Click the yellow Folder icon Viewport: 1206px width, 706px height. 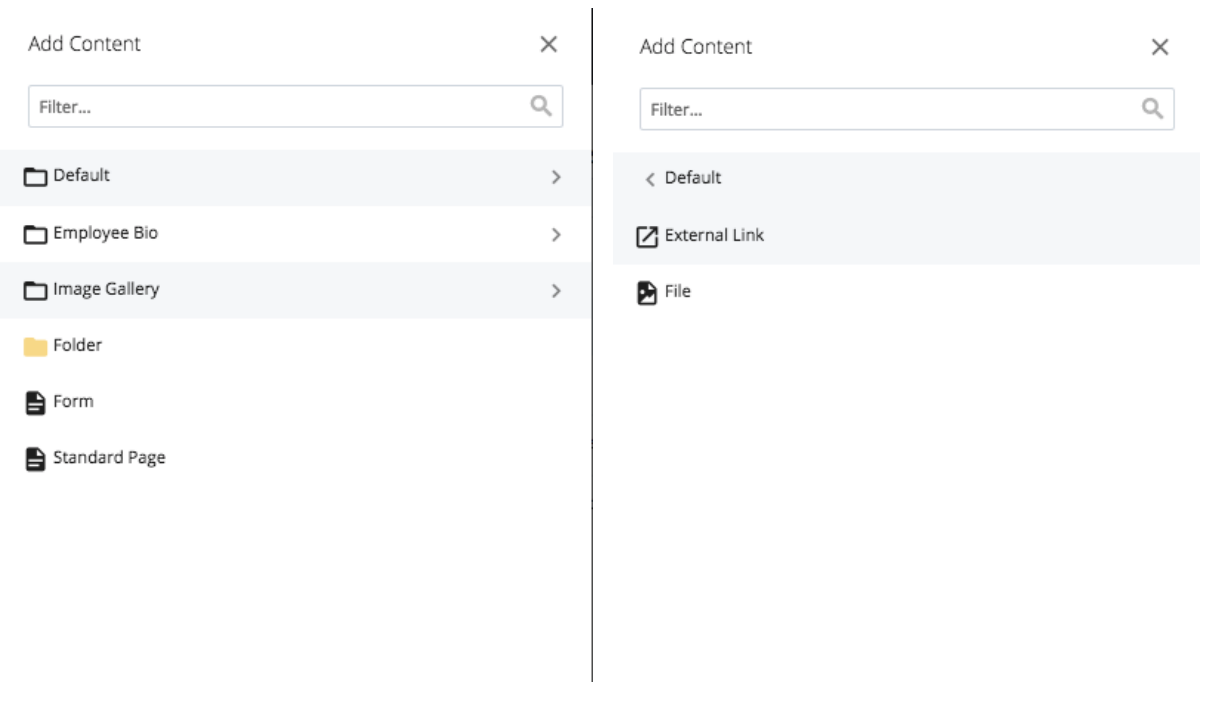point(36,347)
